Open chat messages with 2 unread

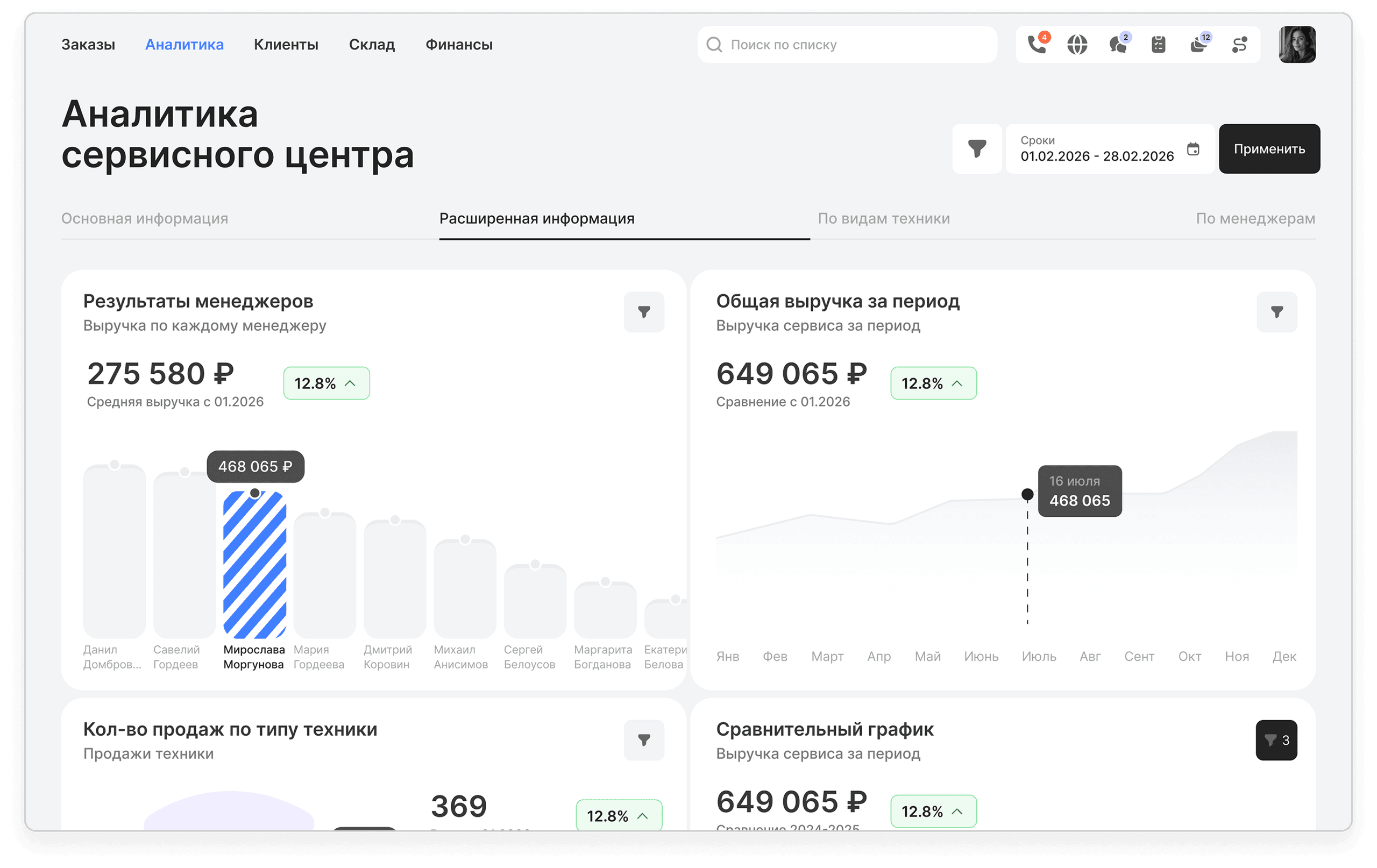pos(1118,45)
